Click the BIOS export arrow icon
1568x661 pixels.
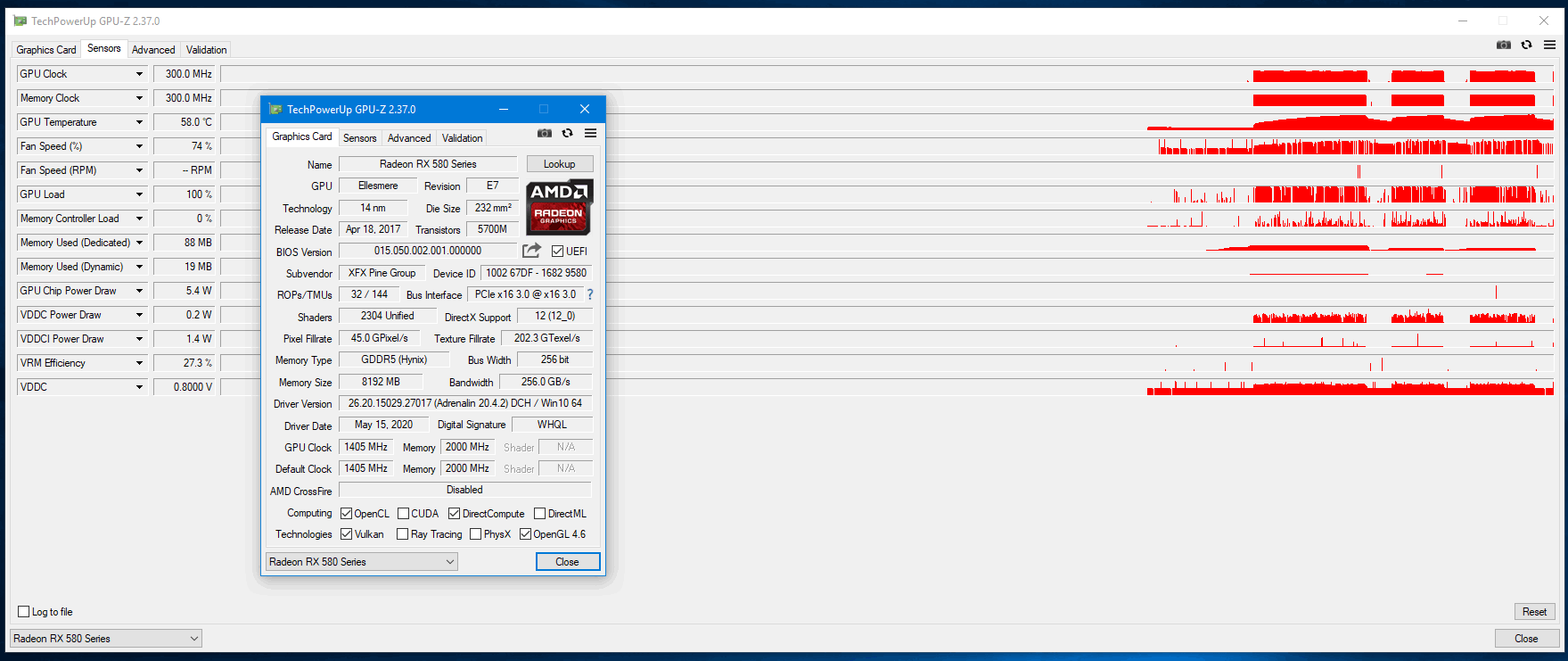pos(531,251)
